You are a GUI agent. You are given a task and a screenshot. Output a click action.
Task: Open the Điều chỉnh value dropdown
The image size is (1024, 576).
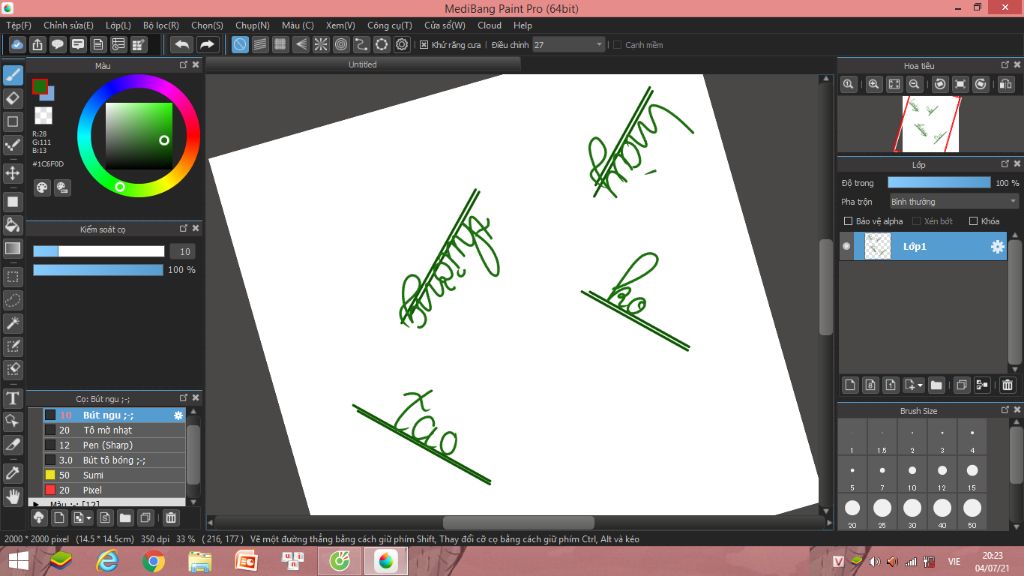tap(569, 45)
